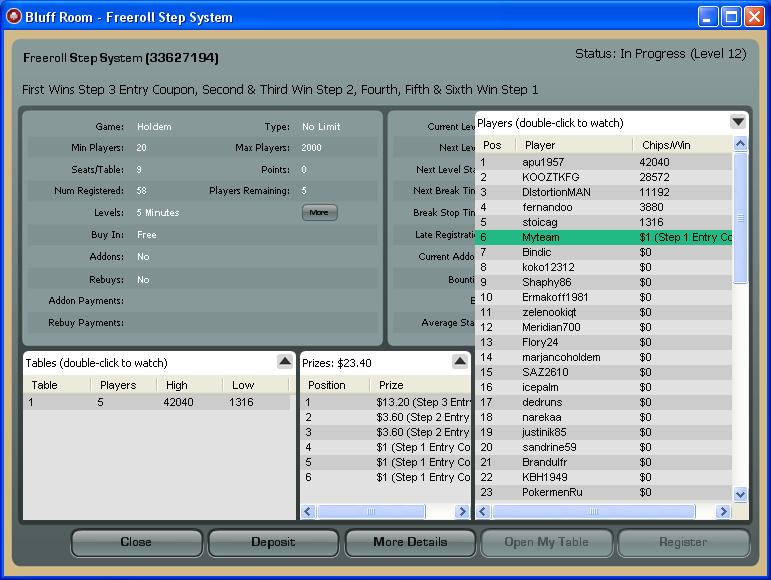Viewport: 771px width, 580px height.
Task: Open the Deposit dialog
Action: (273, 542)
